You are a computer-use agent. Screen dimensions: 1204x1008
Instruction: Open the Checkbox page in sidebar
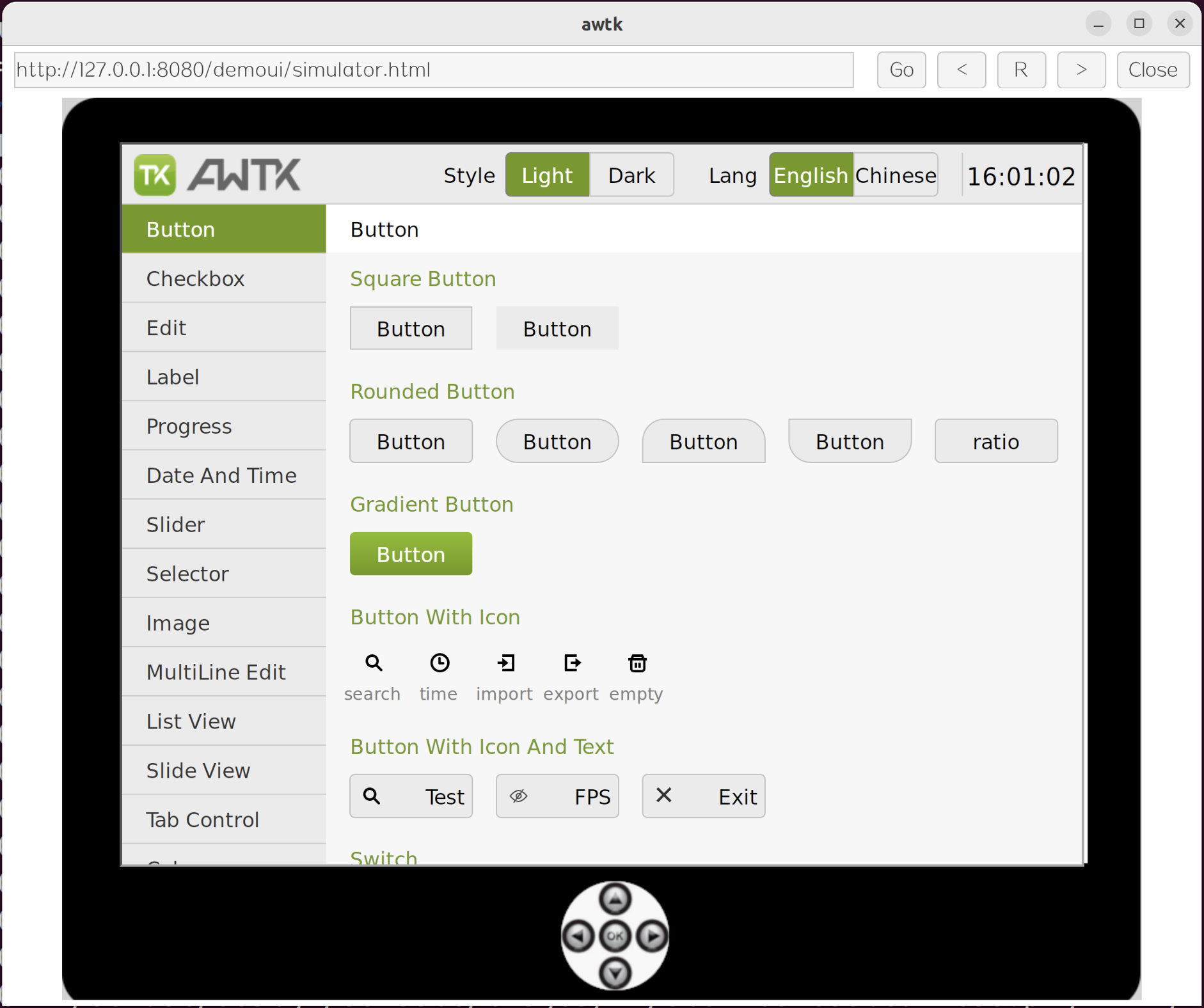click(224, 278)
